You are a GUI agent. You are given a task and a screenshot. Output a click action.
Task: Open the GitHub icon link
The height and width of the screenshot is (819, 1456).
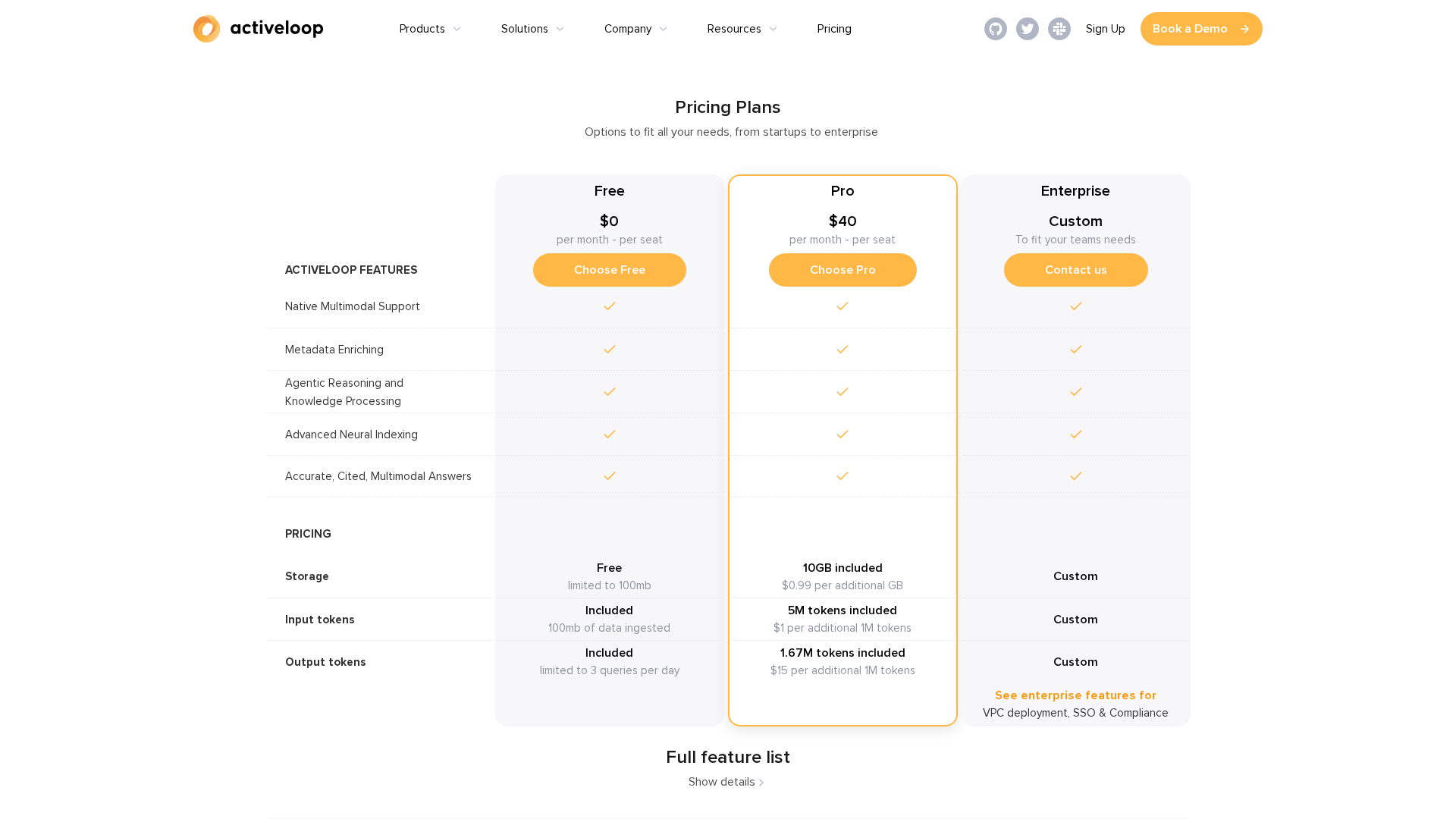coord(995,29)
